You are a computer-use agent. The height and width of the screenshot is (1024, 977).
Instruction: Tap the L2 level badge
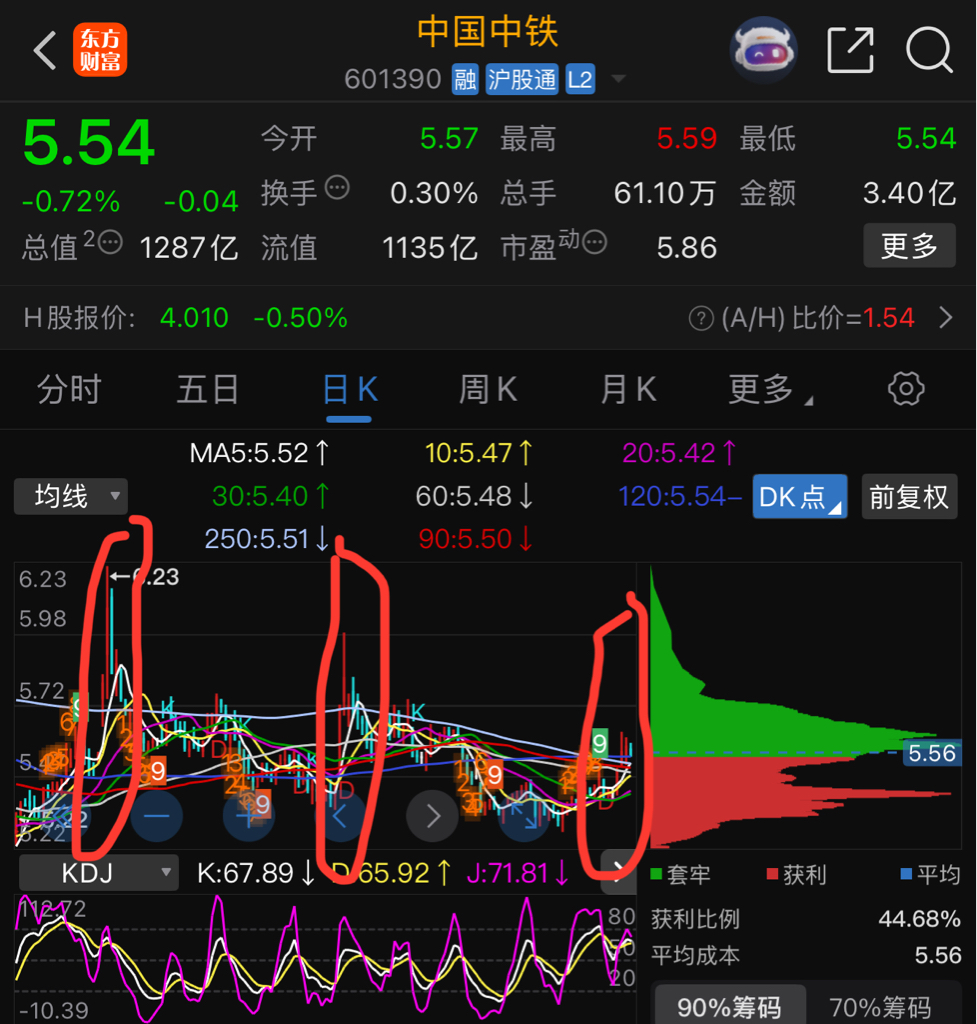[x=580, y=80]
